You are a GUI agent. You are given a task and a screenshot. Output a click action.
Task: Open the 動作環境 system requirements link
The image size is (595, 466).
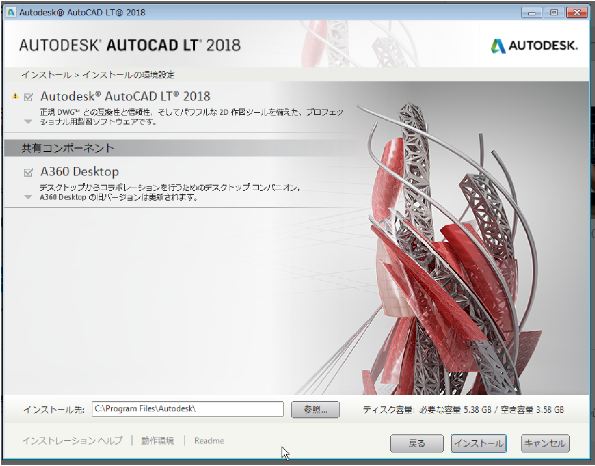pyautogui.click(x=157, y=441)
